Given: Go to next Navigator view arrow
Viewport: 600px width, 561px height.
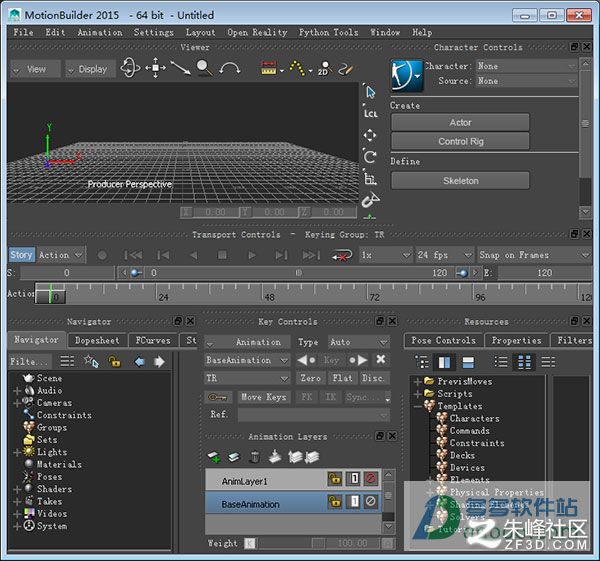Looking at the screenshot, I should click(159, 362).
